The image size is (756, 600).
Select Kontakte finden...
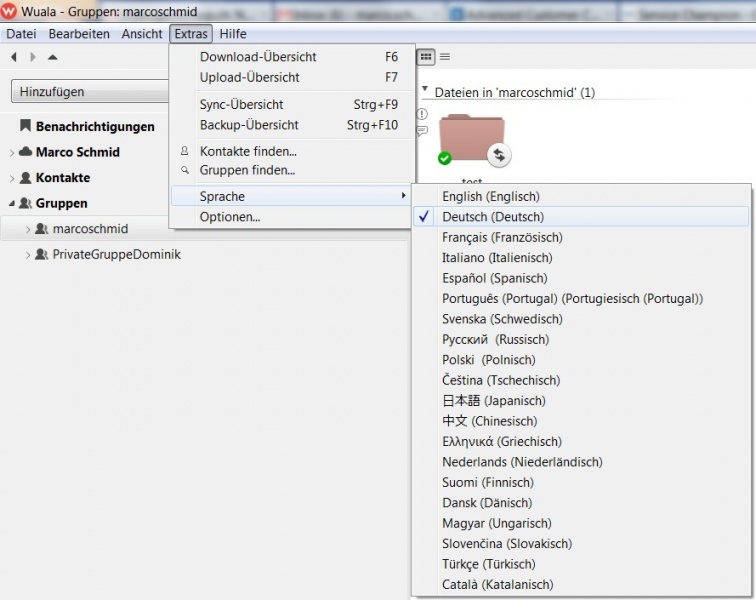point(292,151)
